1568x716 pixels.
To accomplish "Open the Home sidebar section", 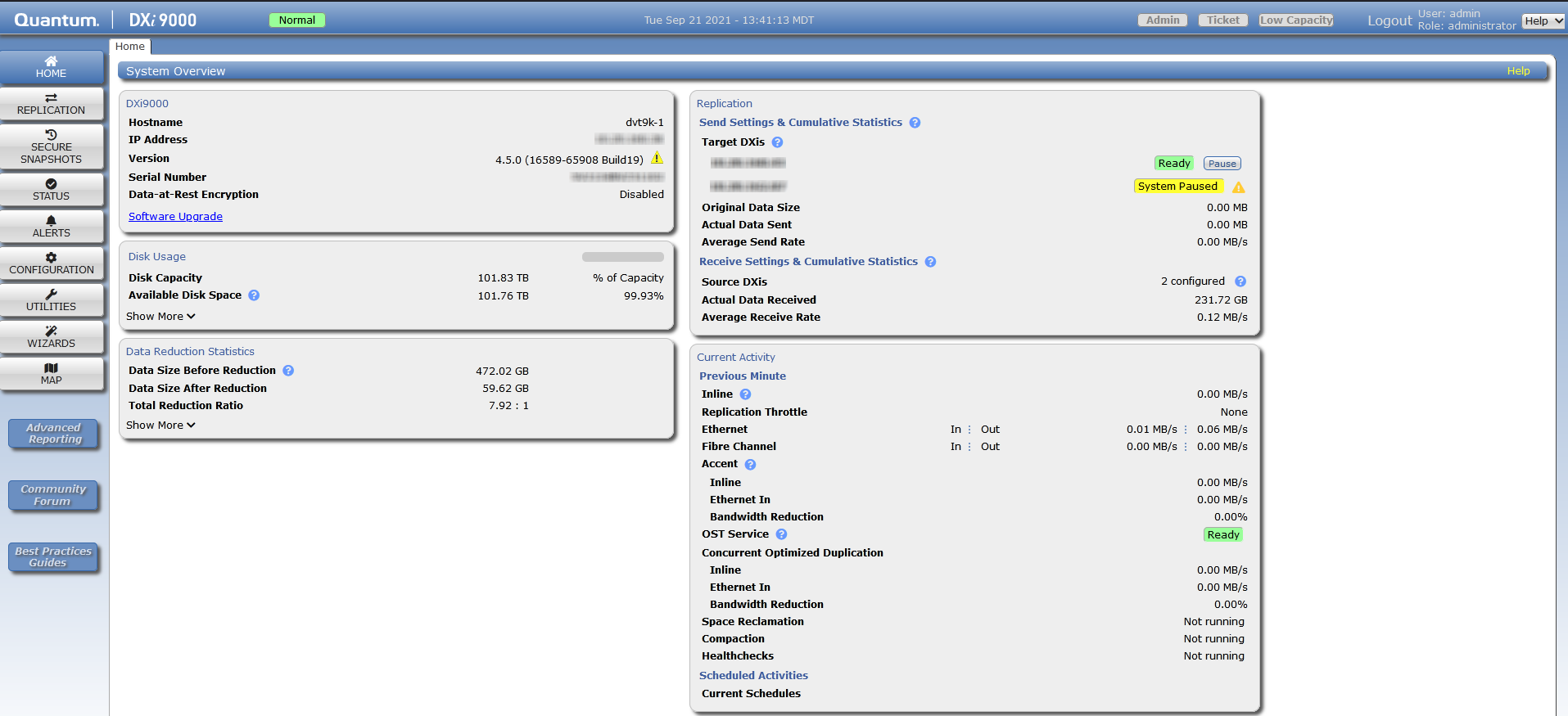I will (x=52, y=67).
